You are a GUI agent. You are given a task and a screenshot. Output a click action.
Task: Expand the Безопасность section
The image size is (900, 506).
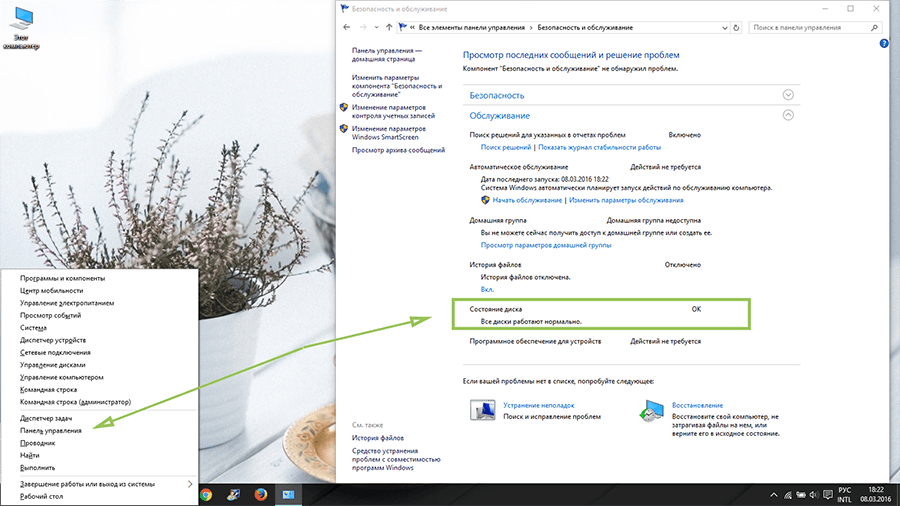pos(788,95)
